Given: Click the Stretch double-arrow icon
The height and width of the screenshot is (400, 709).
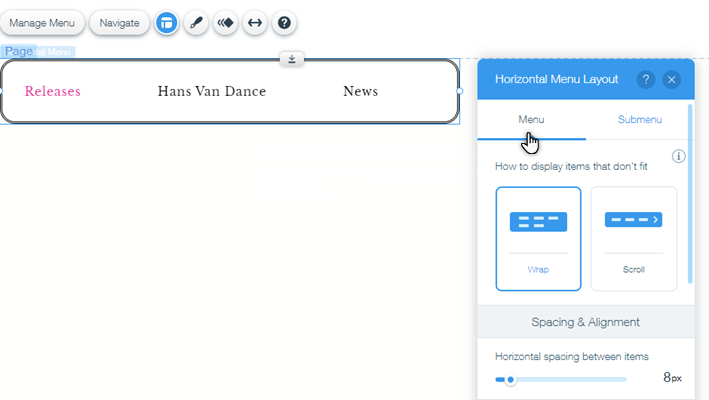Looking at the screenshot, I should pos(255,23).
